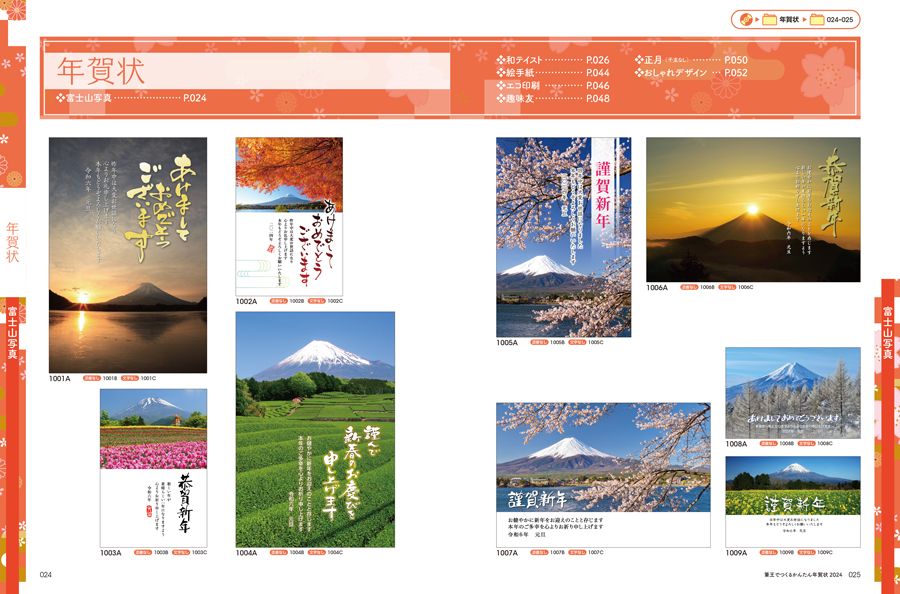Select the 1001A sunset Fuji lake card
900x594 pixels.
click(x=128, y=255)
